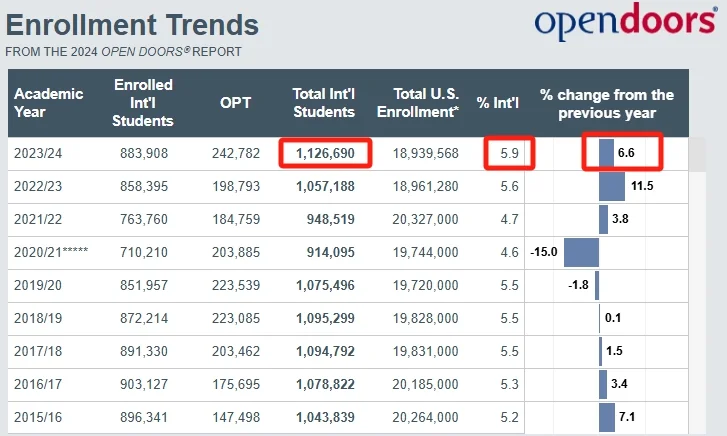Click % change from previous year header
This screenshot has height=436, width=727.
click(606, 103)
